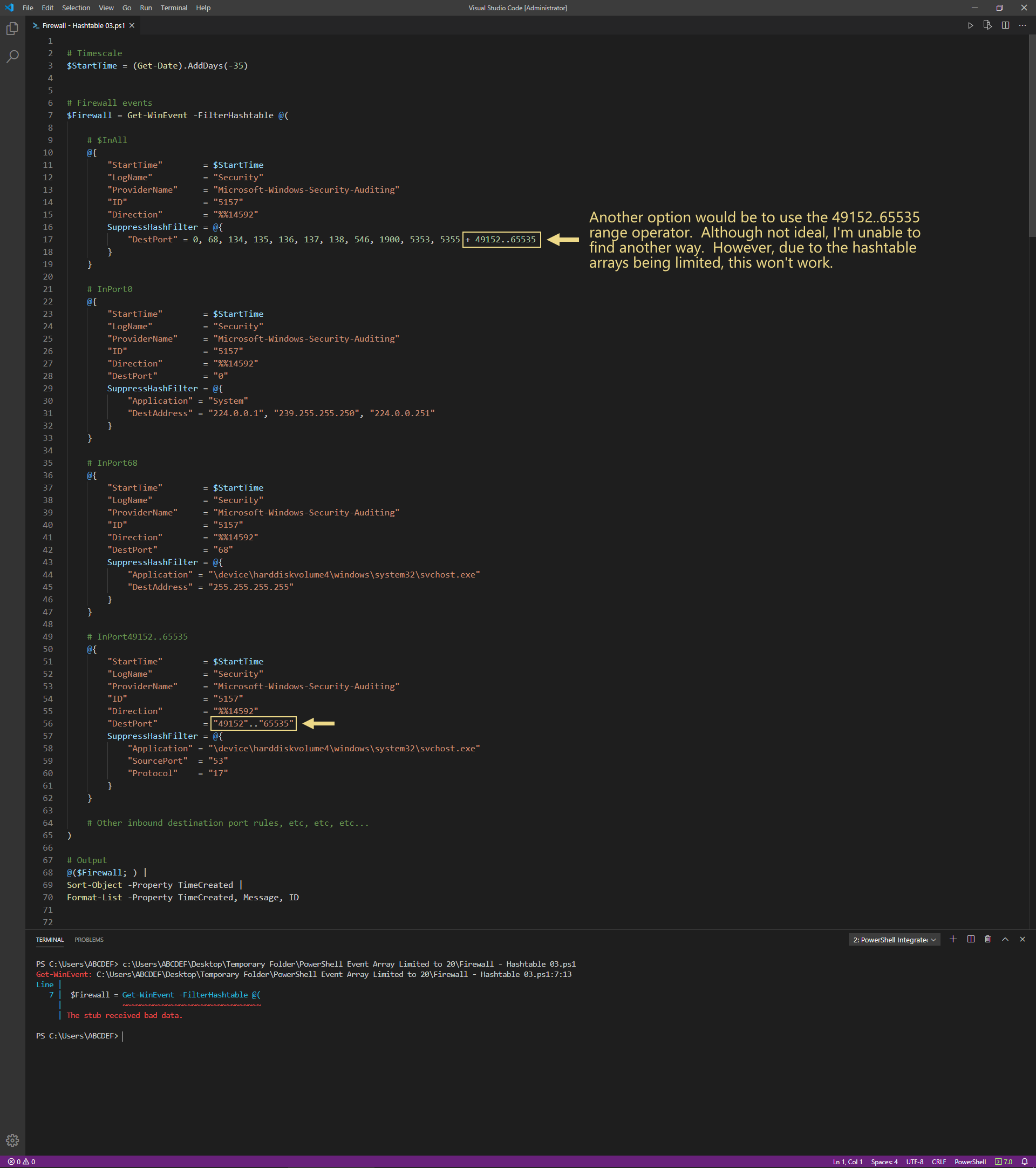Click Ln 1, Col 1 to go to line
1036x1168 pixels.
[848, 1161]
